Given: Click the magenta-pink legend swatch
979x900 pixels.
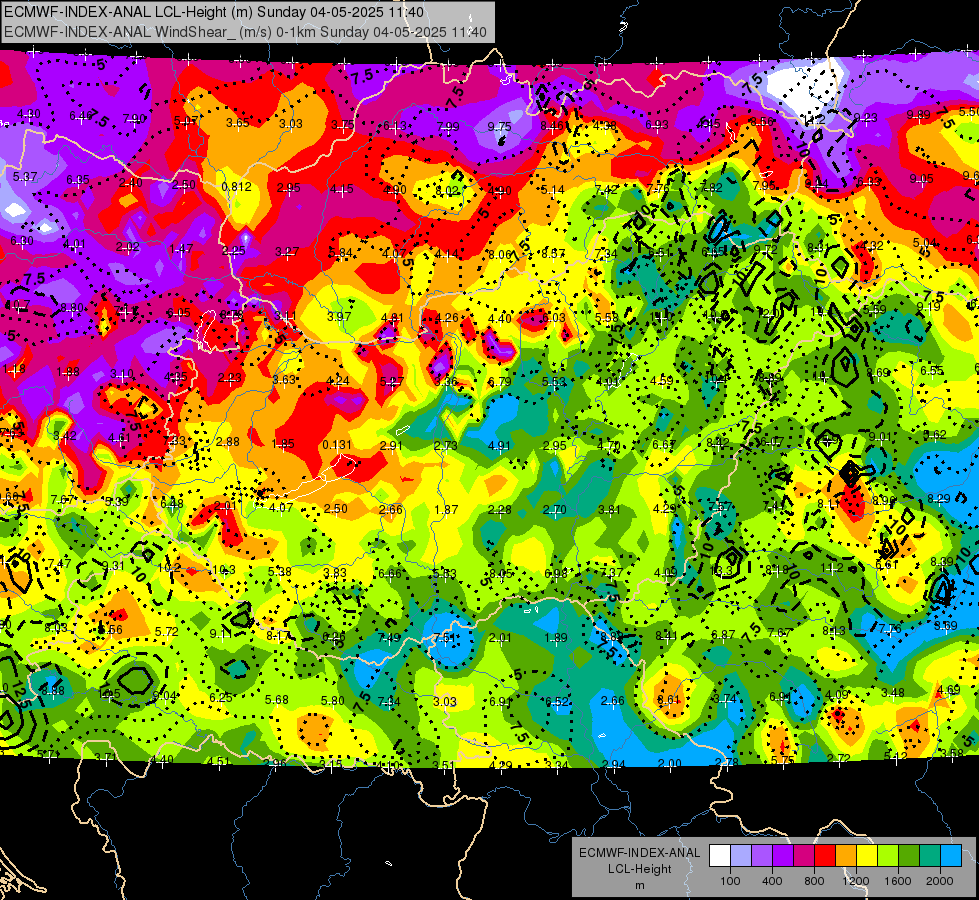Looking at the screenshot, I should pos(804,856).
